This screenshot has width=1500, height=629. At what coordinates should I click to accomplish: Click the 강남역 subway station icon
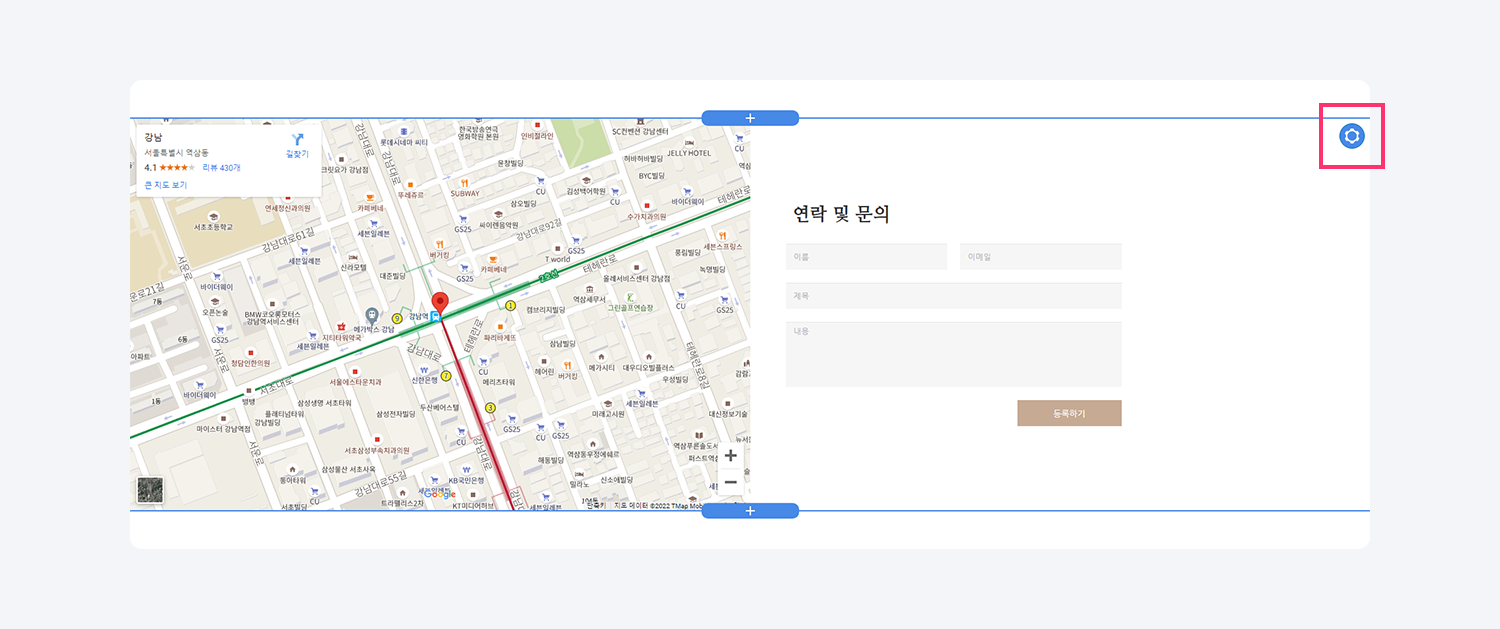coord(435,317)
